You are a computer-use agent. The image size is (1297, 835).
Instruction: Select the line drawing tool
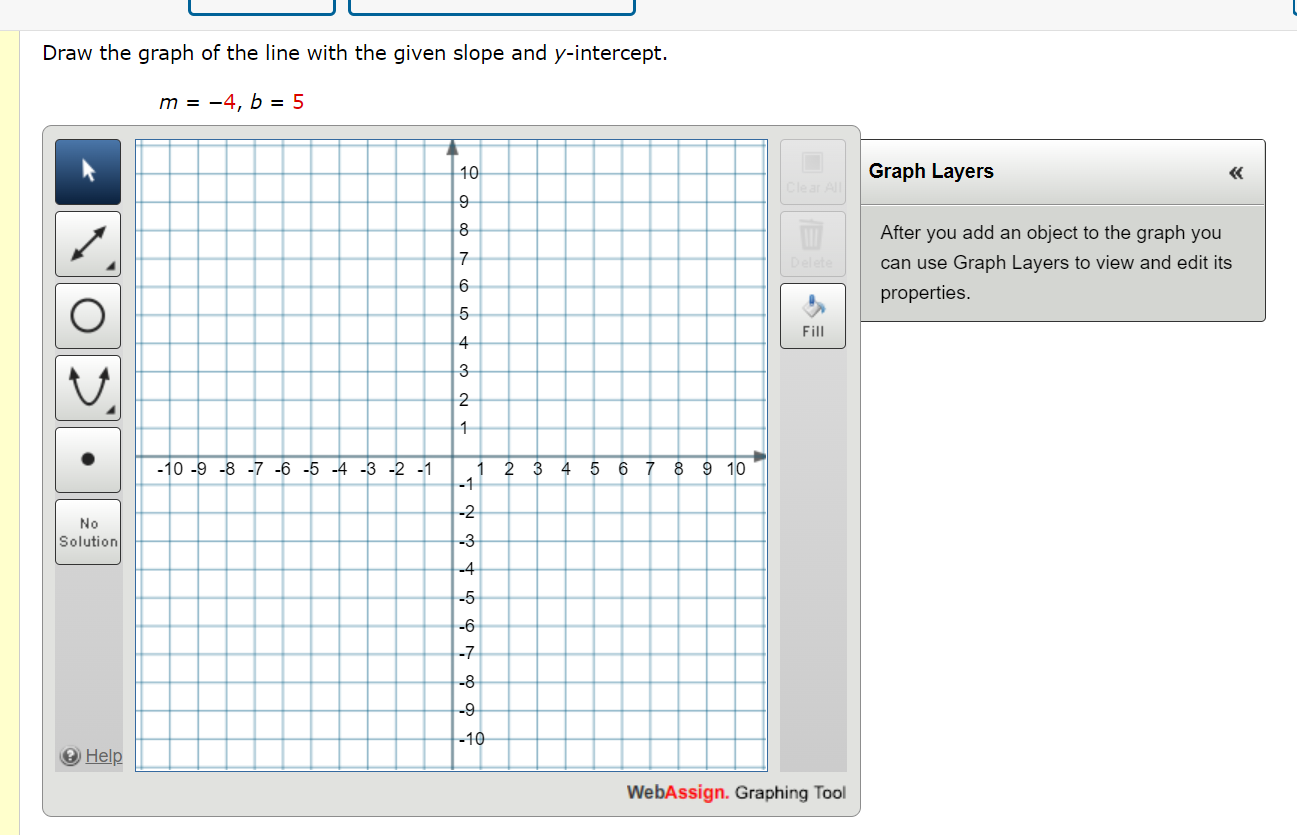pyautogui.click(x=87, y=243)
